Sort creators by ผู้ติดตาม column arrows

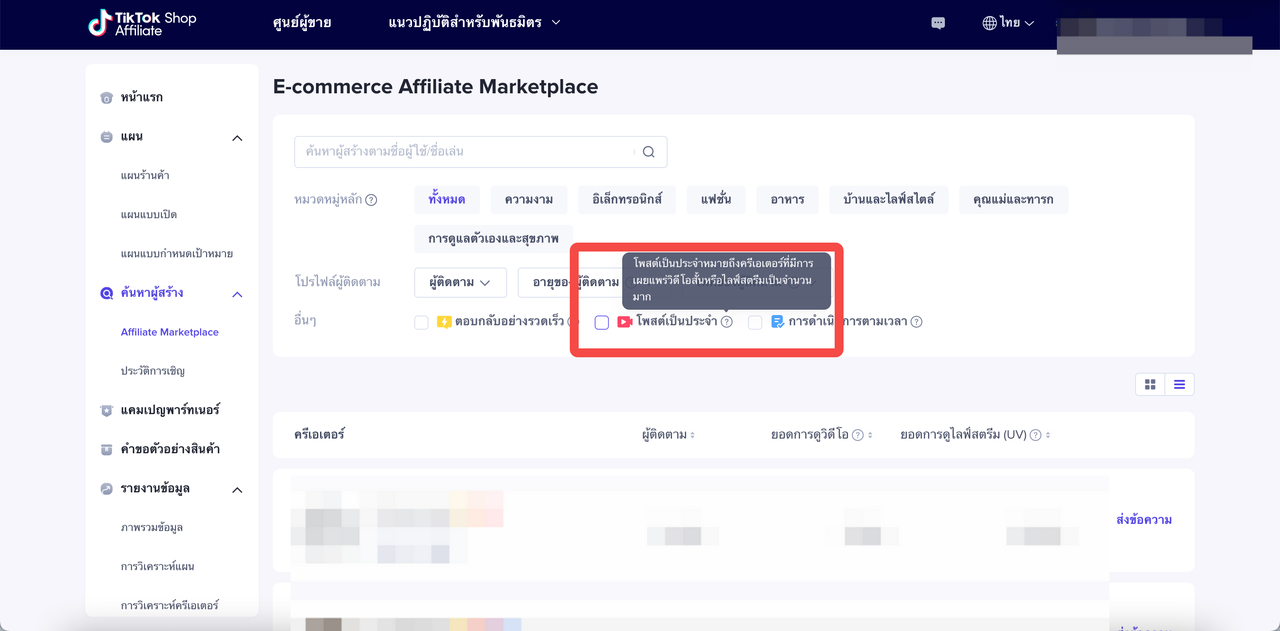pyautogui.click(x=692, y=436)
